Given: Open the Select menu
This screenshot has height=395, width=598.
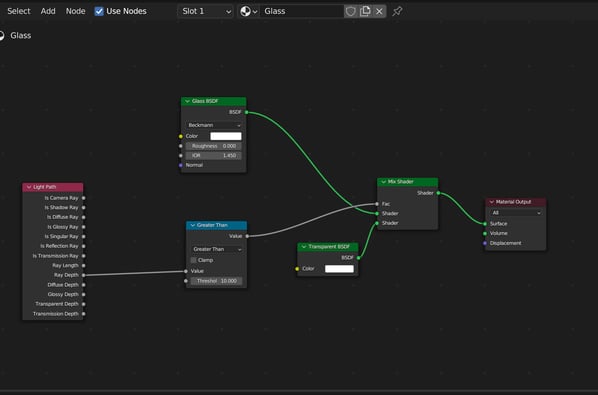Looking at the screenshot, I should [x=19, y=11].
